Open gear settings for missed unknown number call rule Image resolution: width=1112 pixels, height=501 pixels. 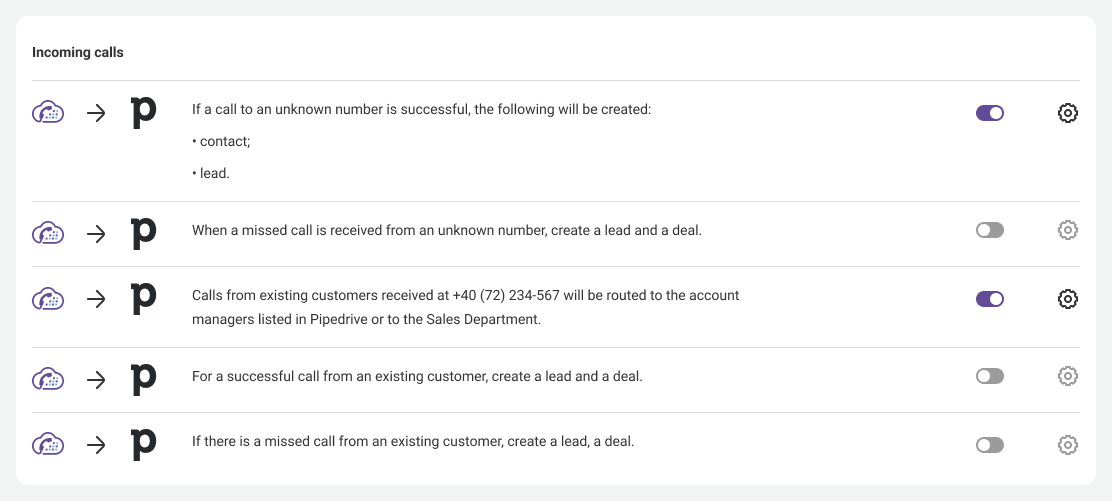[1067, 230]
